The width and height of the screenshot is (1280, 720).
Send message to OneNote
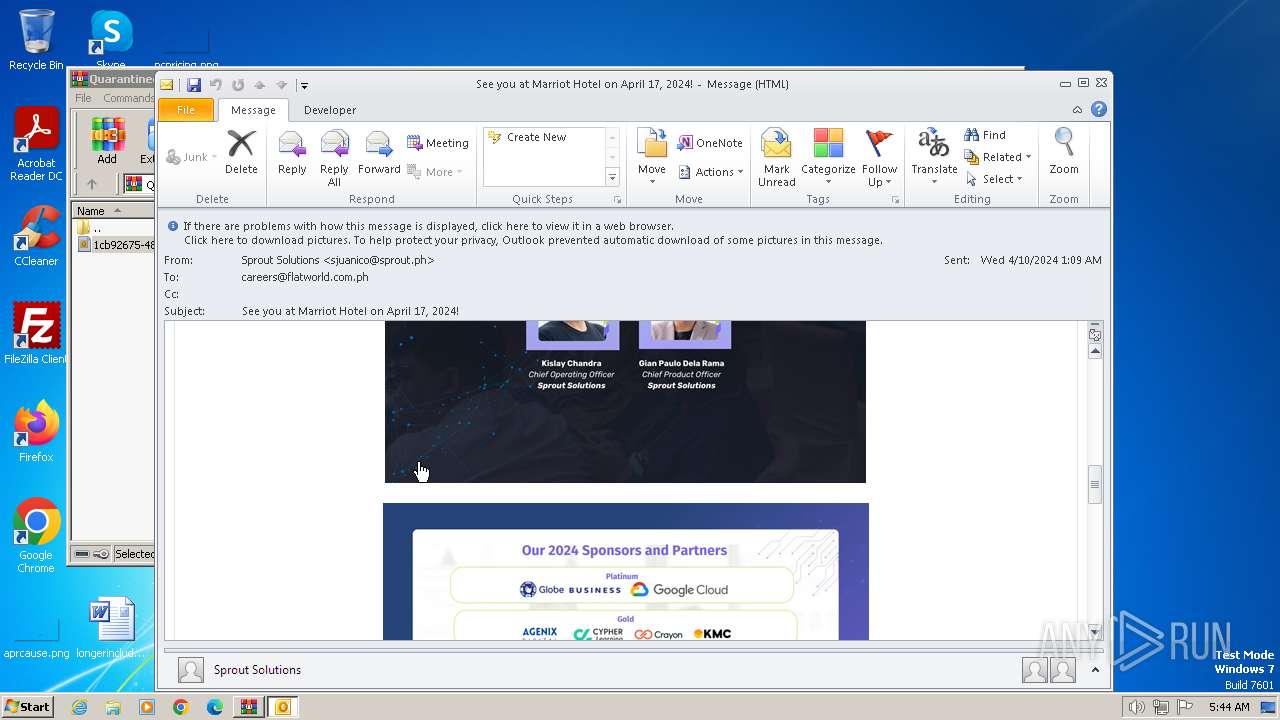(x=710, y=143)
